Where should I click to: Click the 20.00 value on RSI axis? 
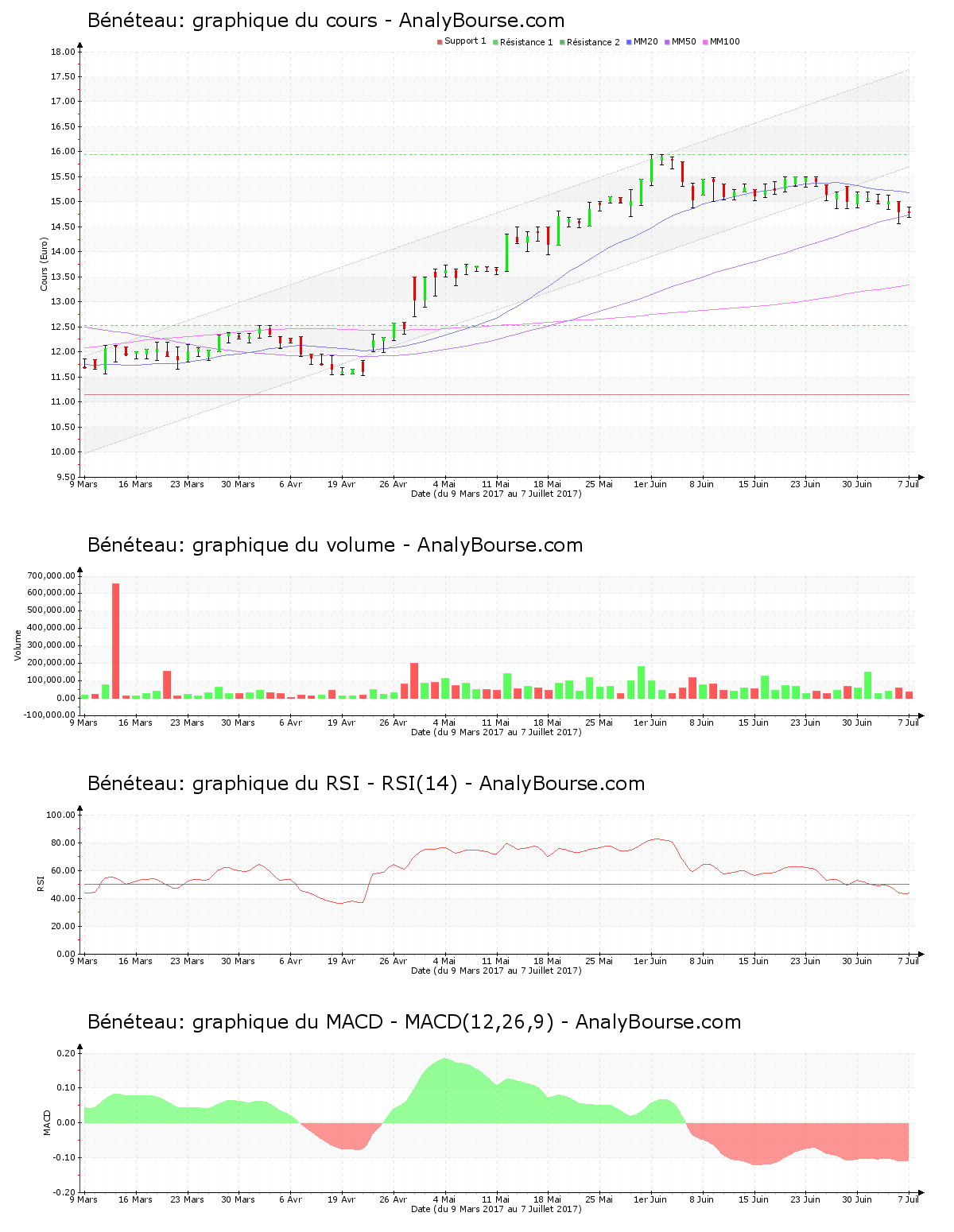coord(63,926)
